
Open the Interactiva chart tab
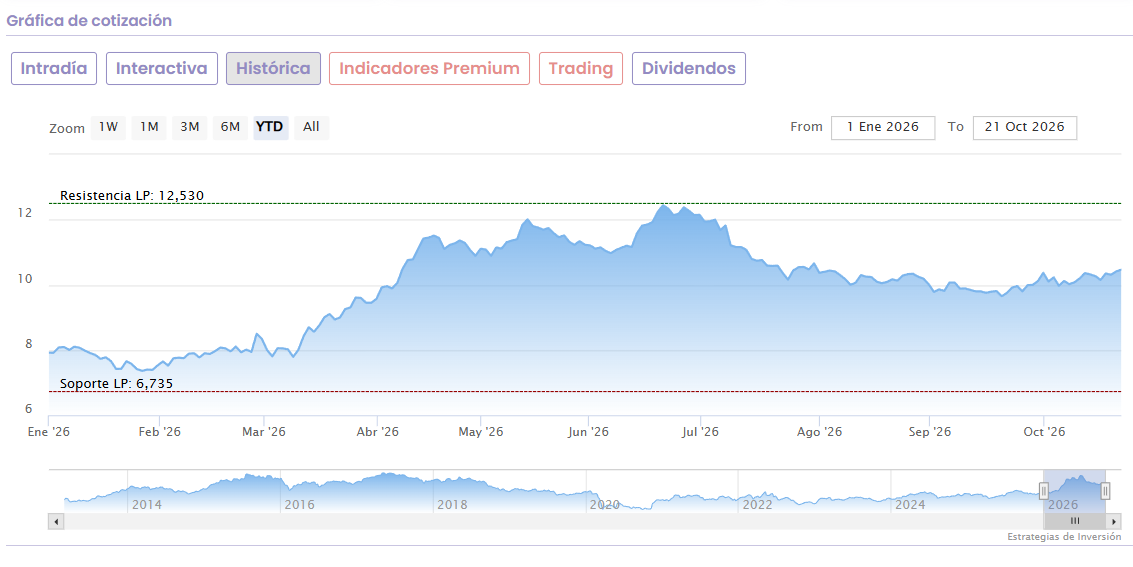(x=162, y=69)
